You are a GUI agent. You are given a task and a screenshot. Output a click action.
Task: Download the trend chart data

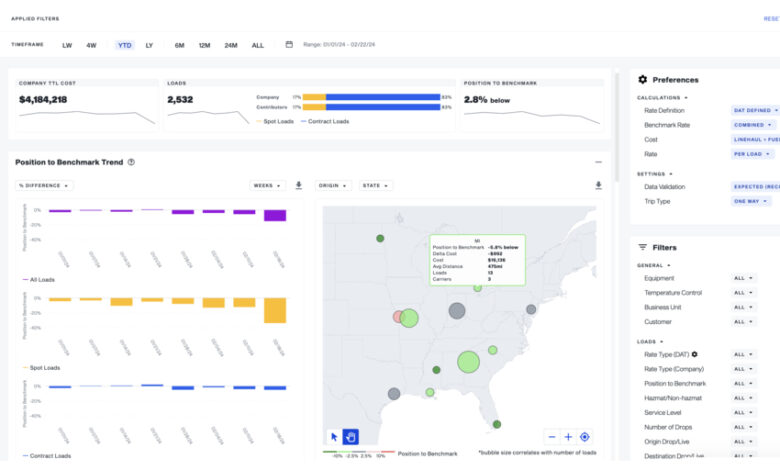click(x=298, y=185)
